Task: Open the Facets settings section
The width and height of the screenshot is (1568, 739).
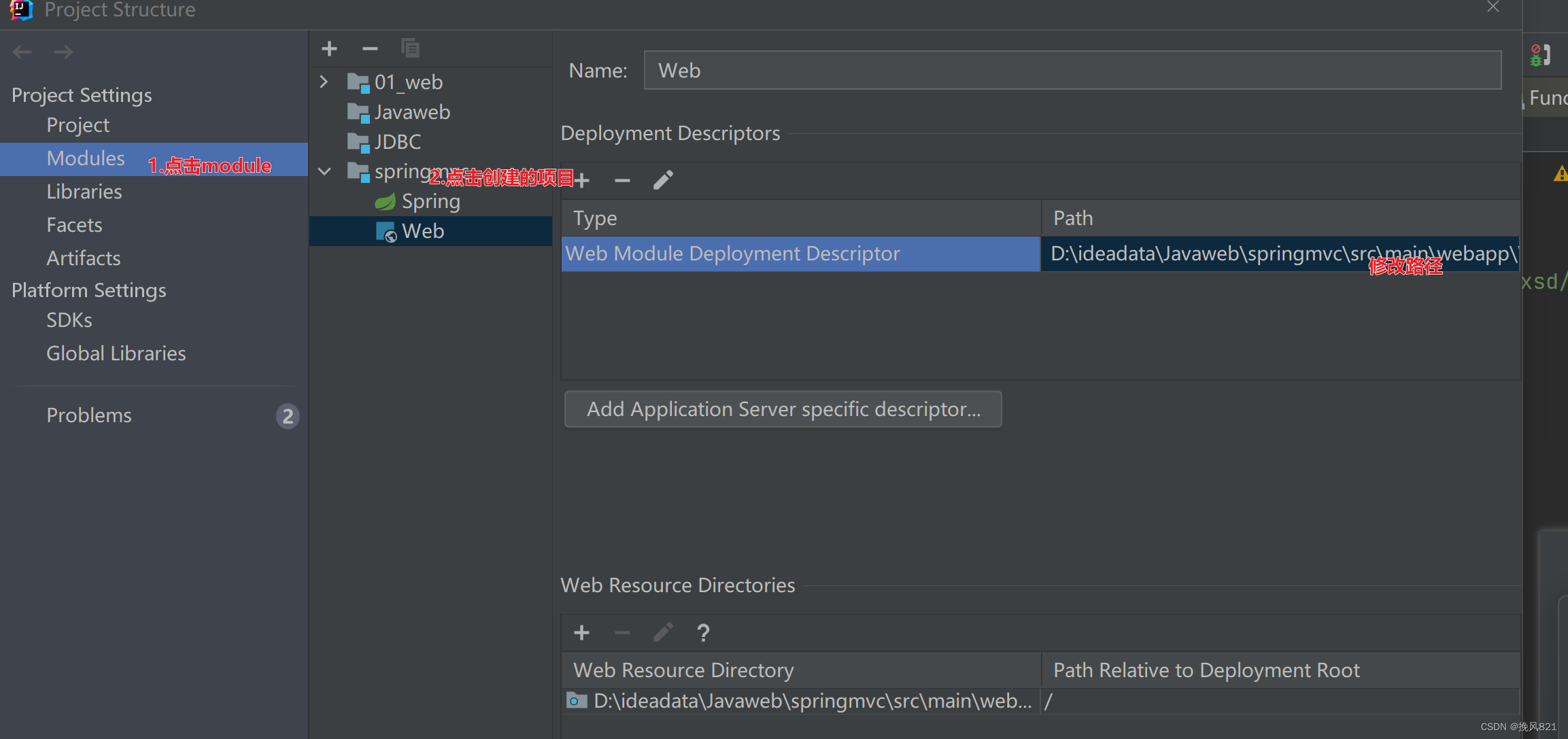Action: (74, 225)
